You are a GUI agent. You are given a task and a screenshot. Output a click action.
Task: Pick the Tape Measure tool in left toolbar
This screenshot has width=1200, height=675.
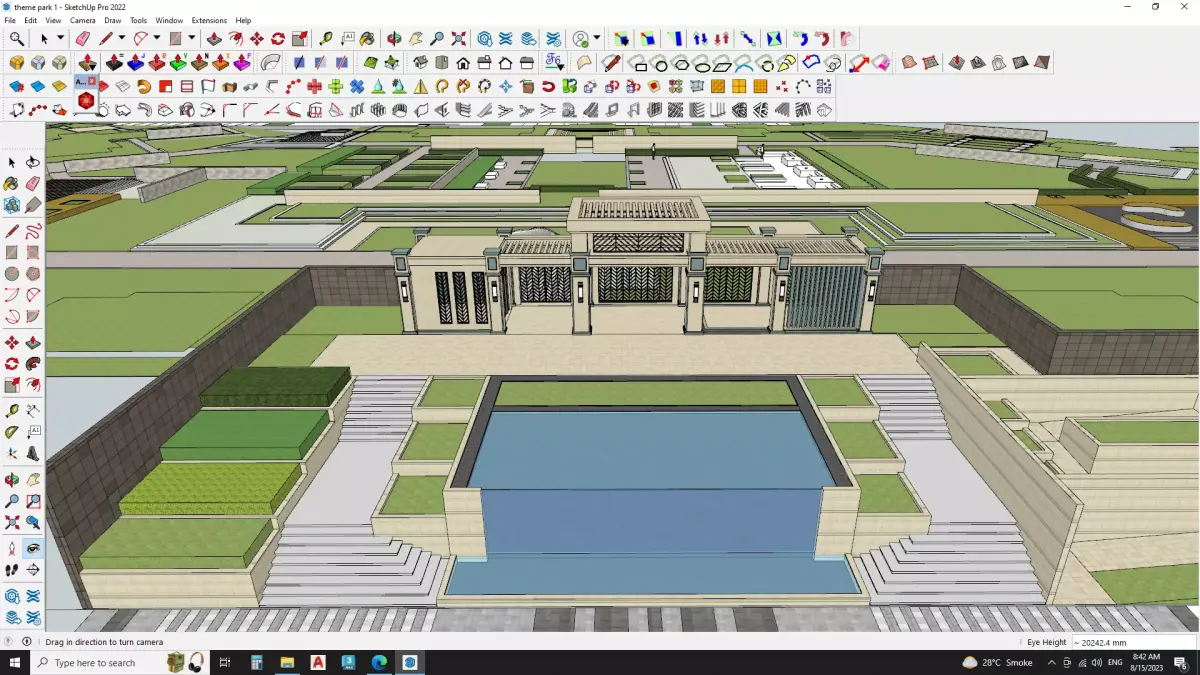(x=12, y=411)
